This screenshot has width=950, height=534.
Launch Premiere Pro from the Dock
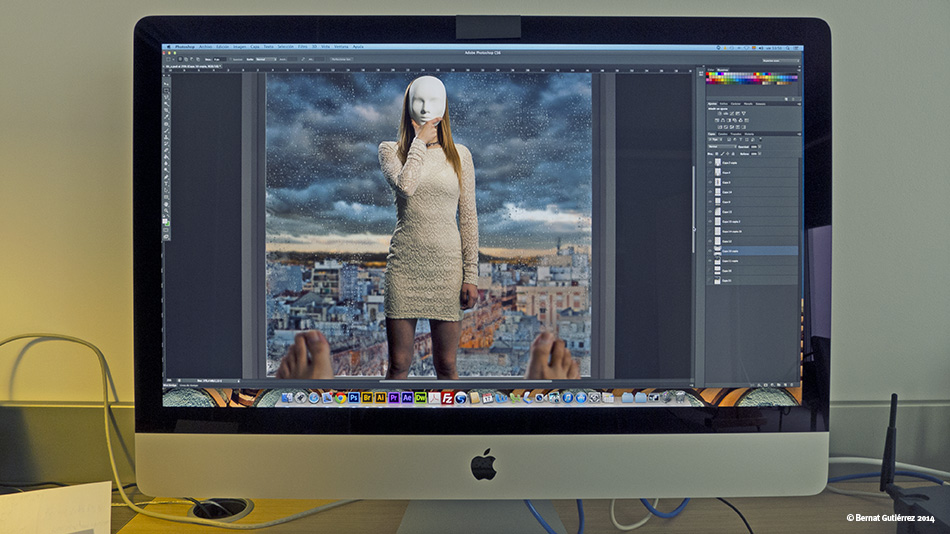point(394,398)
